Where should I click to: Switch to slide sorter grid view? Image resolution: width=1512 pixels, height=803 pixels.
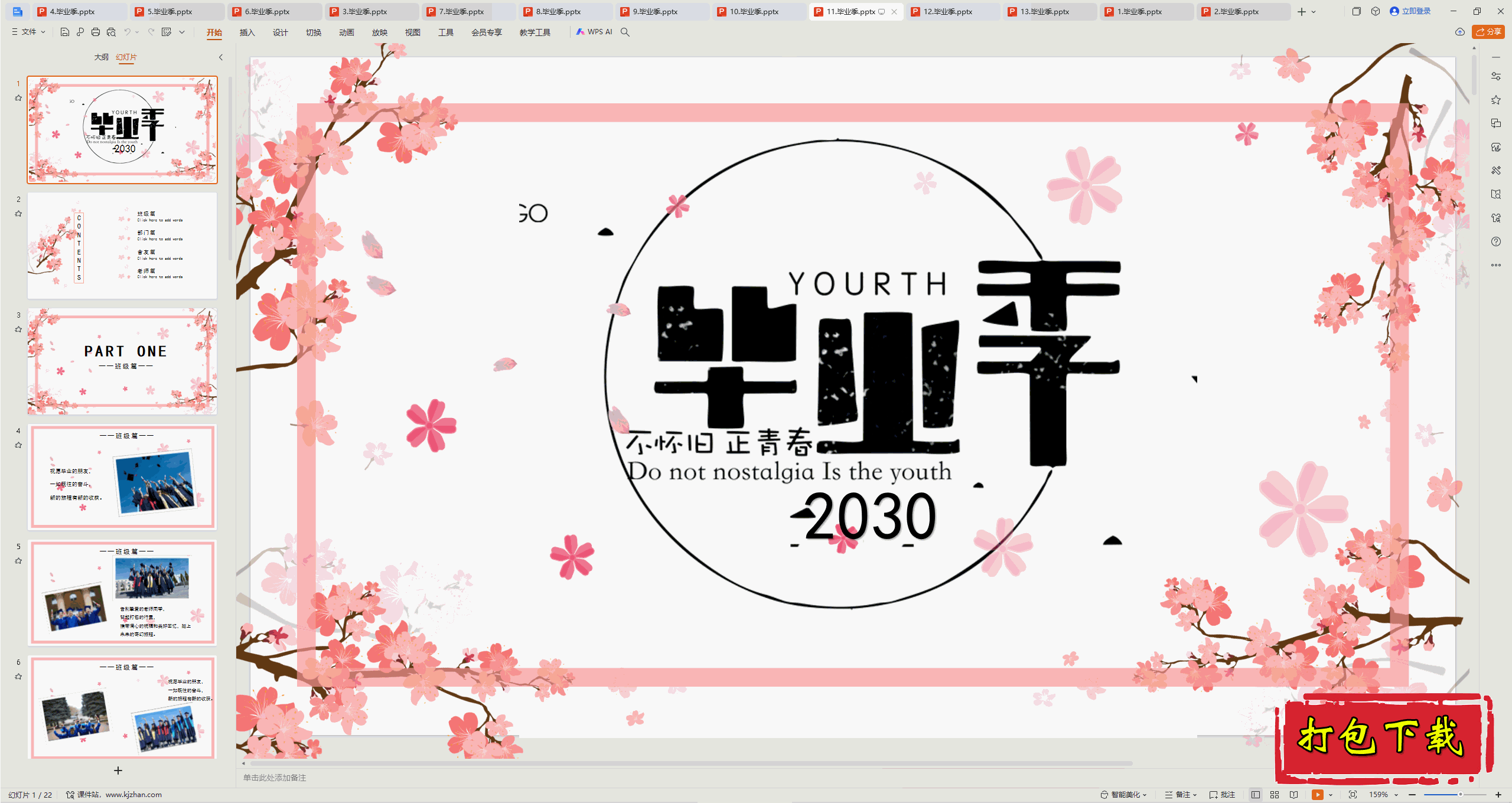(1275, 795)
